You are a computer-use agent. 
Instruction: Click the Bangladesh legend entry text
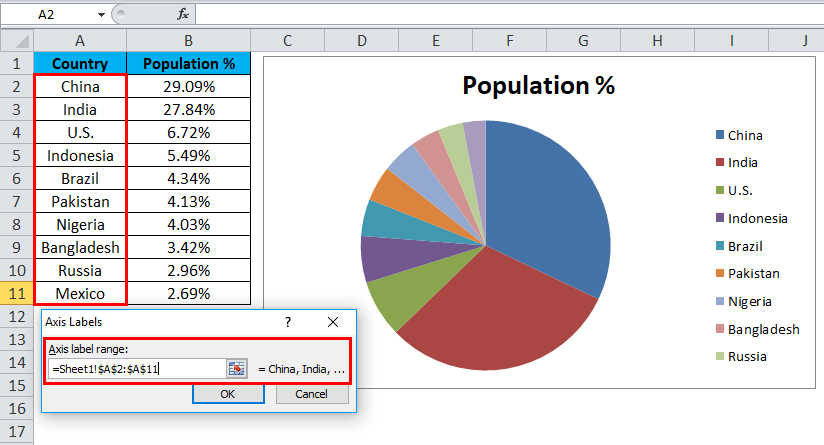click(x=764, y=329)
